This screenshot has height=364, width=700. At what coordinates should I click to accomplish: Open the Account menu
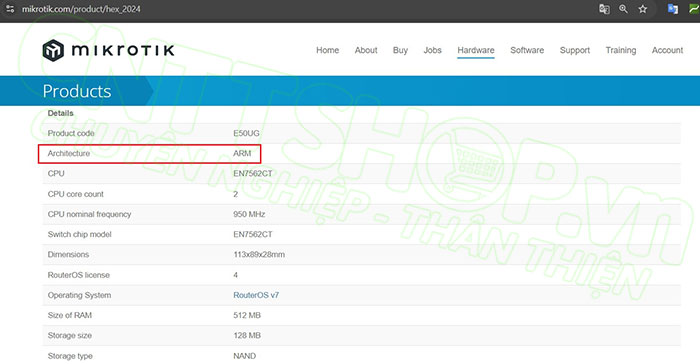click(667, 50)
